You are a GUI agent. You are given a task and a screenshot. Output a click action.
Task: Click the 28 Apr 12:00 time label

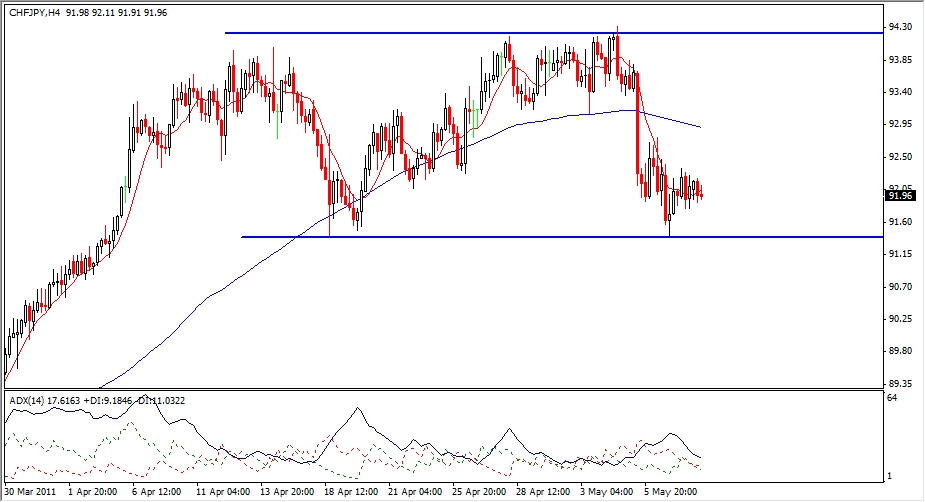point(543,491)
